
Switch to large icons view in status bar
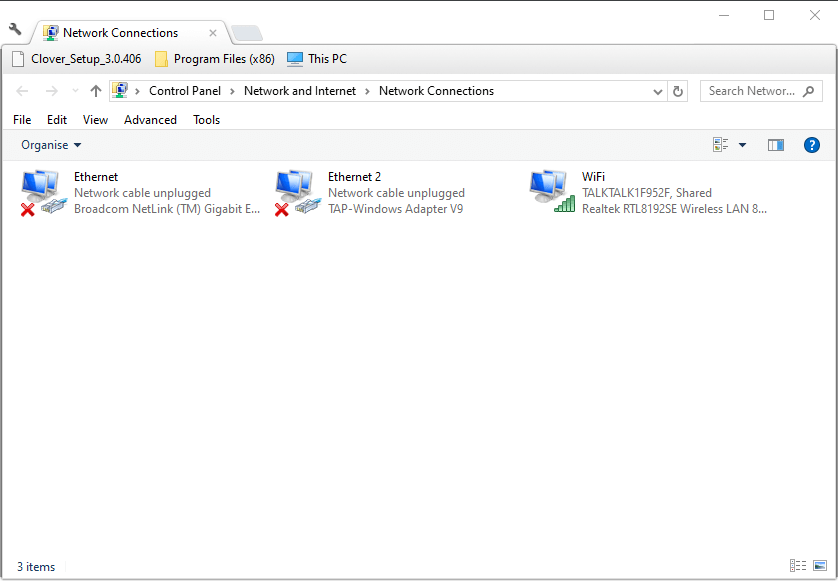pyautogui.click(x=820, y=565)
